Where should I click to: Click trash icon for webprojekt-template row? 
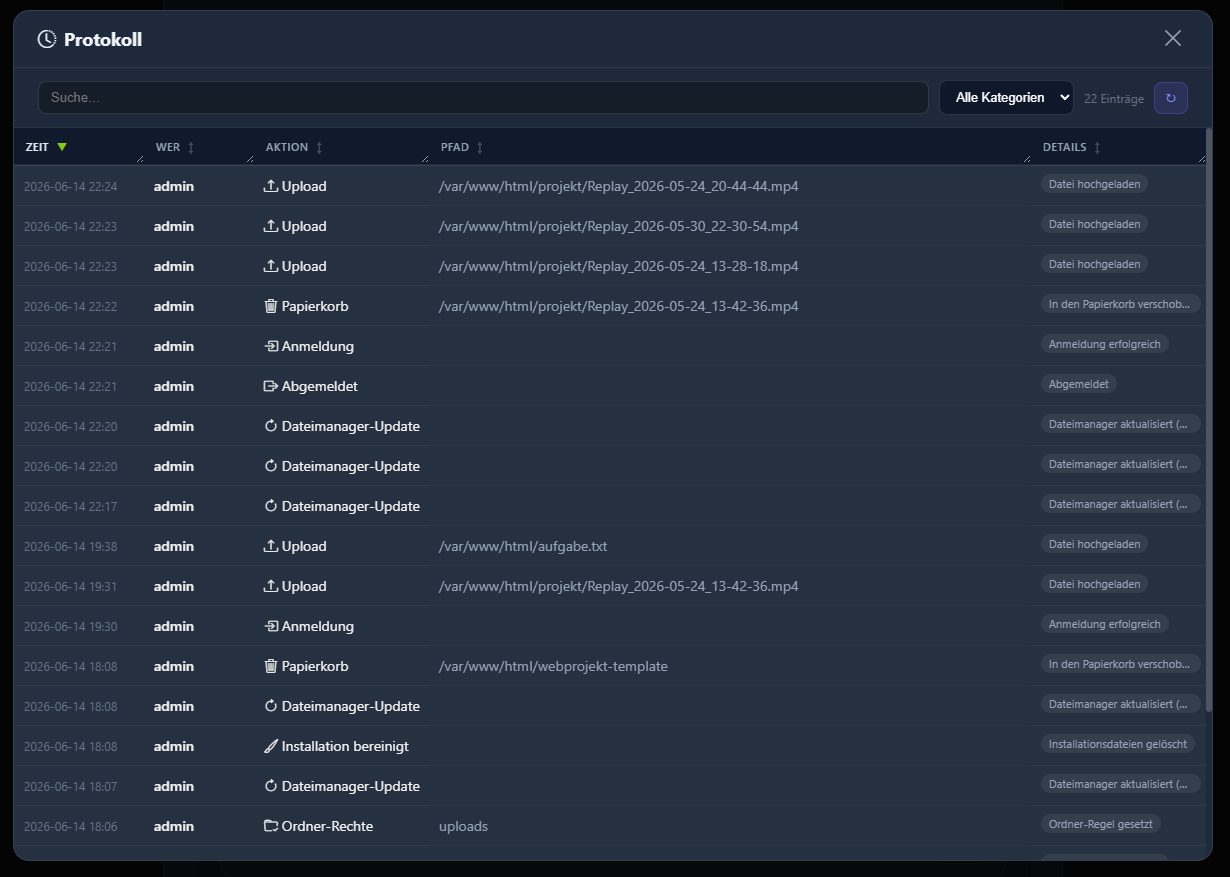coord(270,666)
